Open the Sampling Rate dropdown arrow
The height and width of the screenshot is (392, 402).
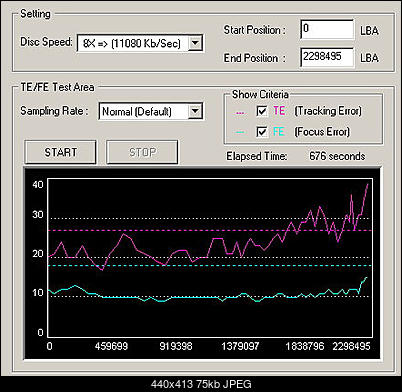195,111
